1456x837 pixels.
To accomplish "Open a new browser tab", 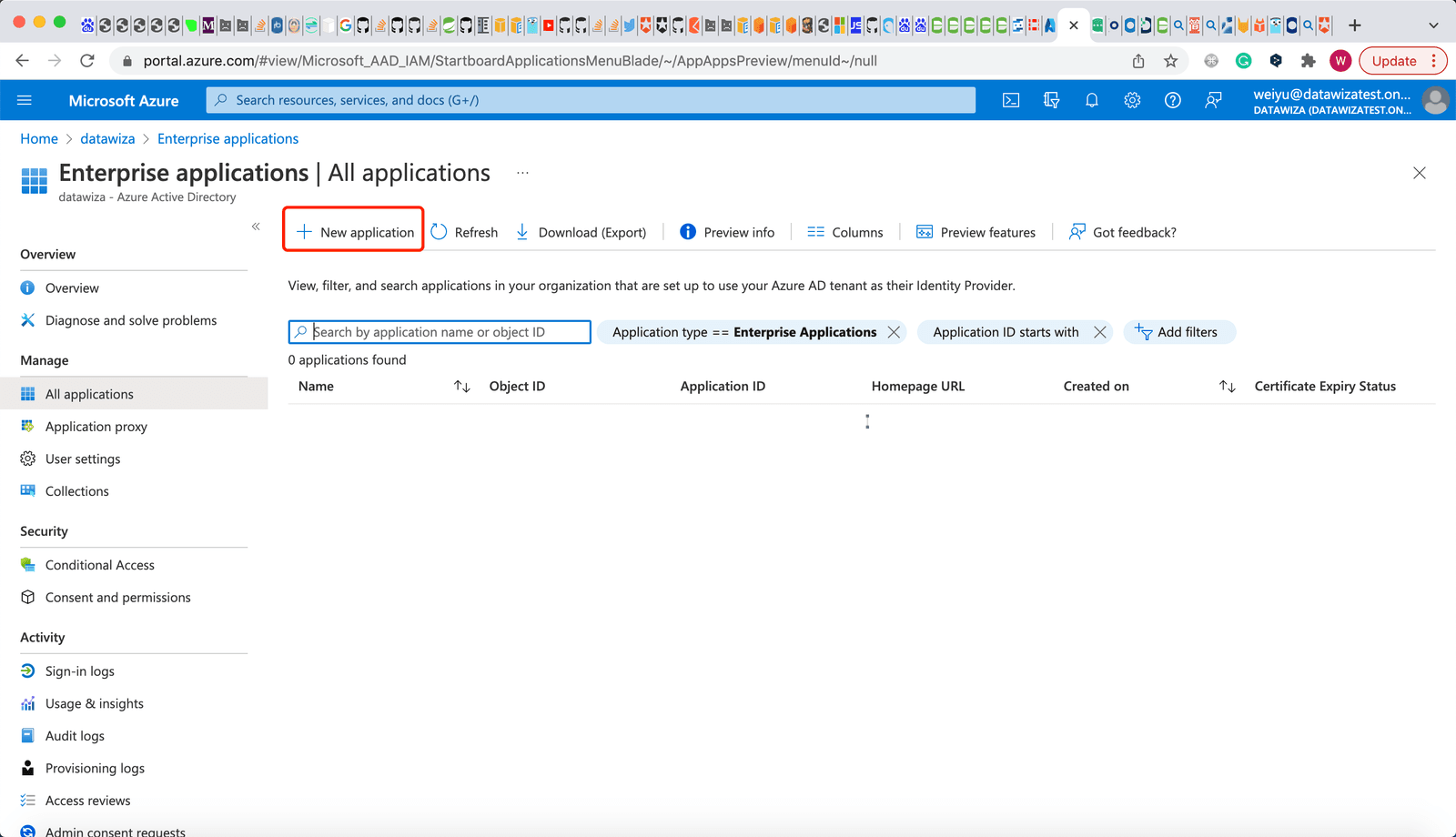I will tap(1355, 25).
